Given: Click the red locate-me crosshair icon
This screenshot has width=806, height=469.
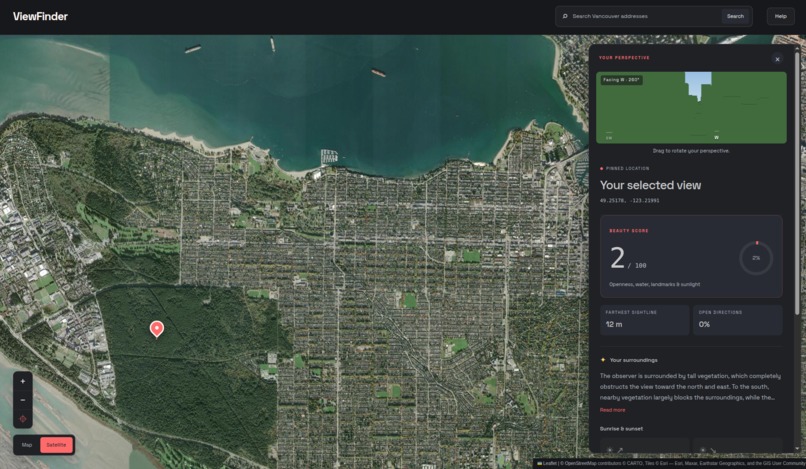Looking at the screenshot, I should [x=23, y=419].
